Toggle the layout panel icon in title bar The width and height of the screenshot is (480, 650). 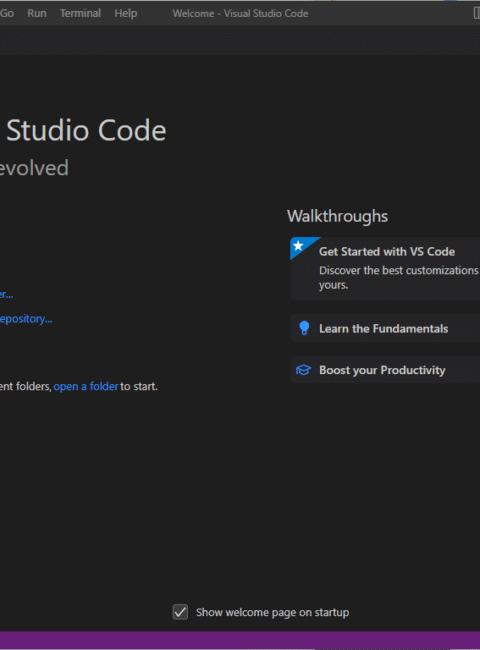(x=477, y=13)
